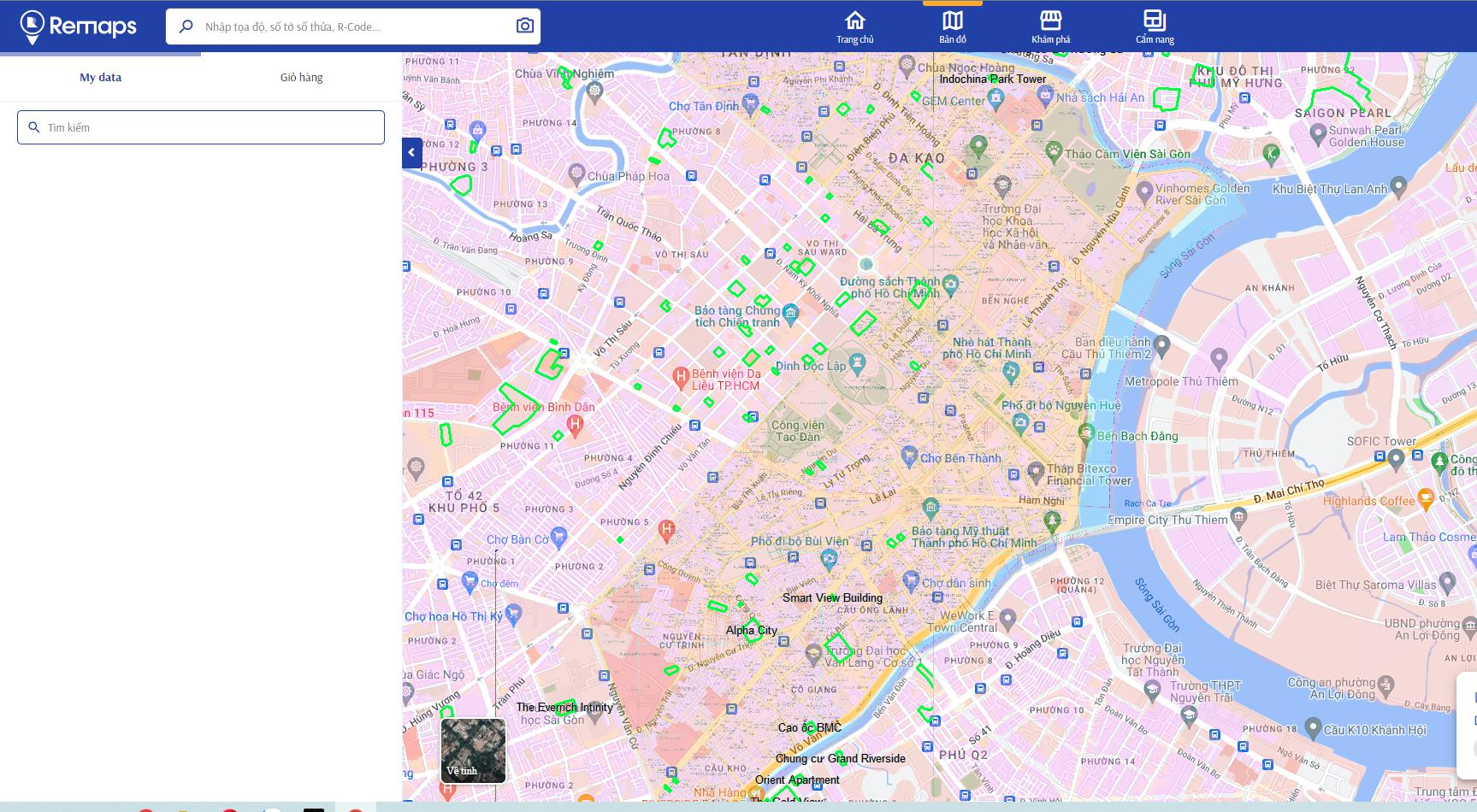Switch to Giỏ hàng tab
The width and height of the screenshot is (1477, 812).
[x=301, y=77]
